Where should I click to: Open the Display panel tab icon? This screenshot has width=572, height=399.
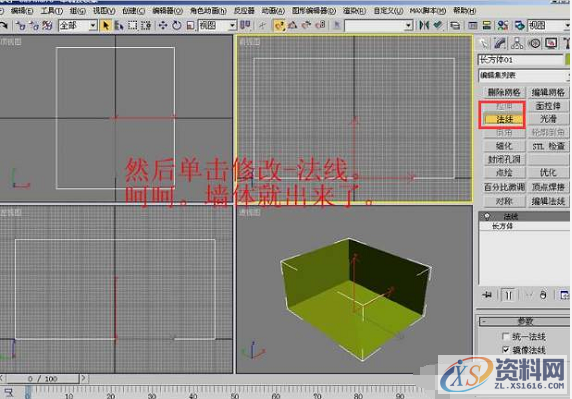(x=551, y=43)
